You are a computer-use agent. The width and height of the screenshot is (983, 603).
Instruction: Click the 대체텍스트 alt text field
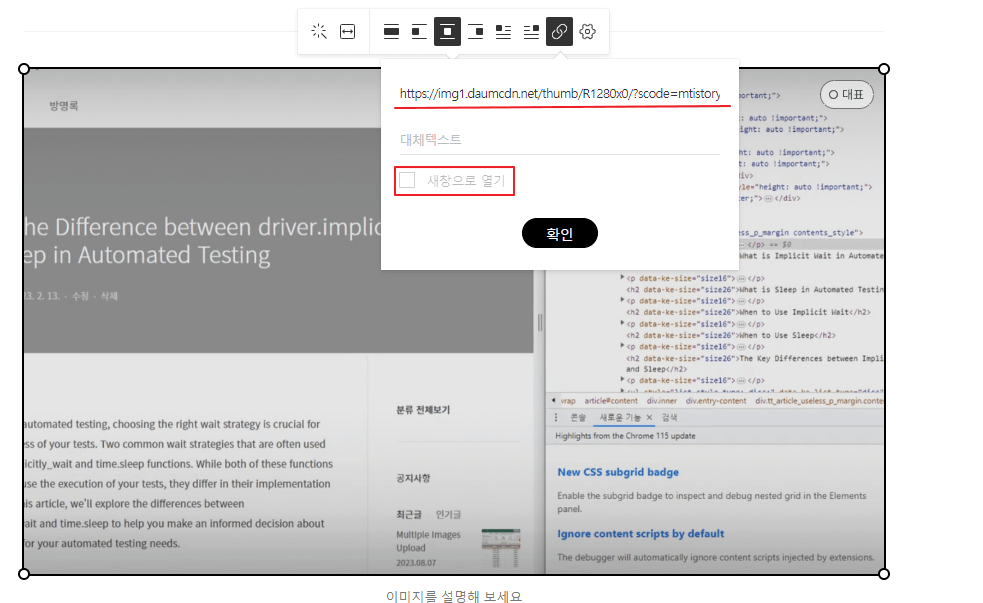[x=560, y=139]
